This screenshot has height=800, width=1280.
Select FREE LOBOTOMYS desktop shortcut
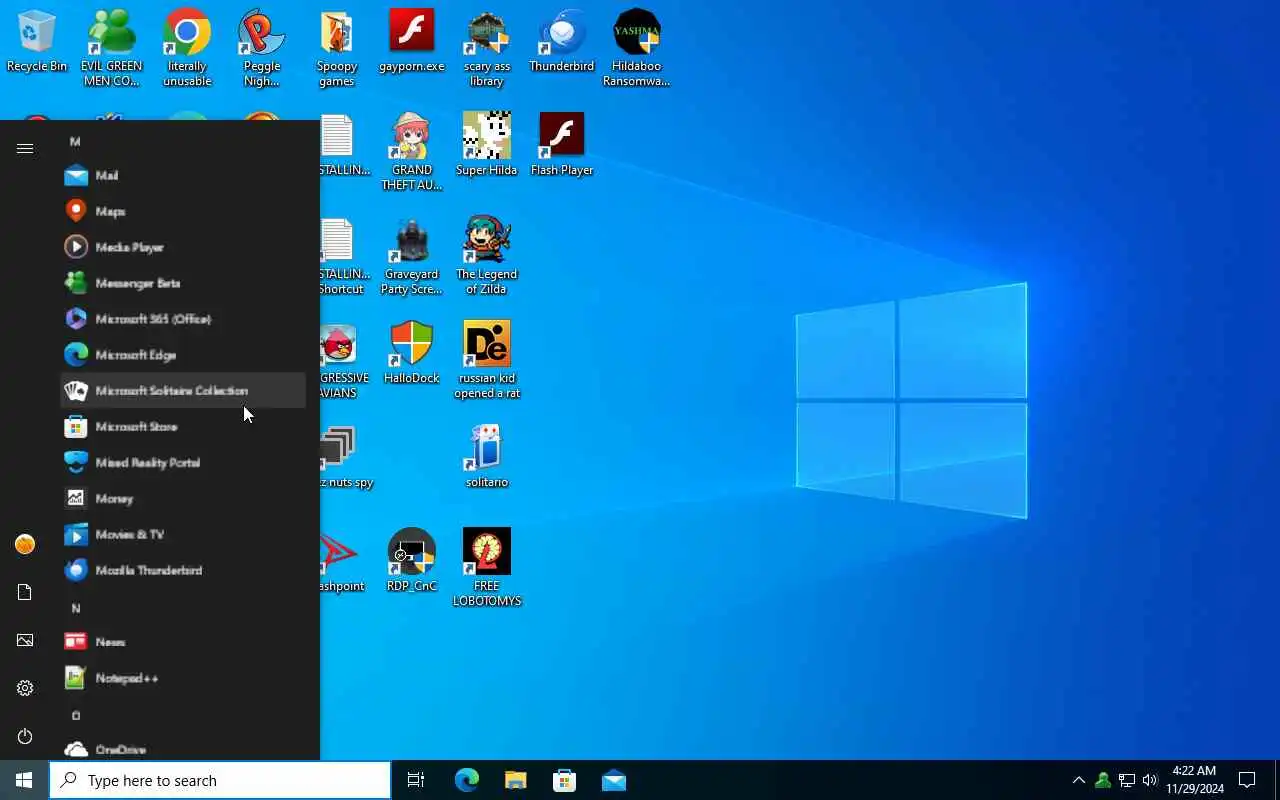pos(487,568)
